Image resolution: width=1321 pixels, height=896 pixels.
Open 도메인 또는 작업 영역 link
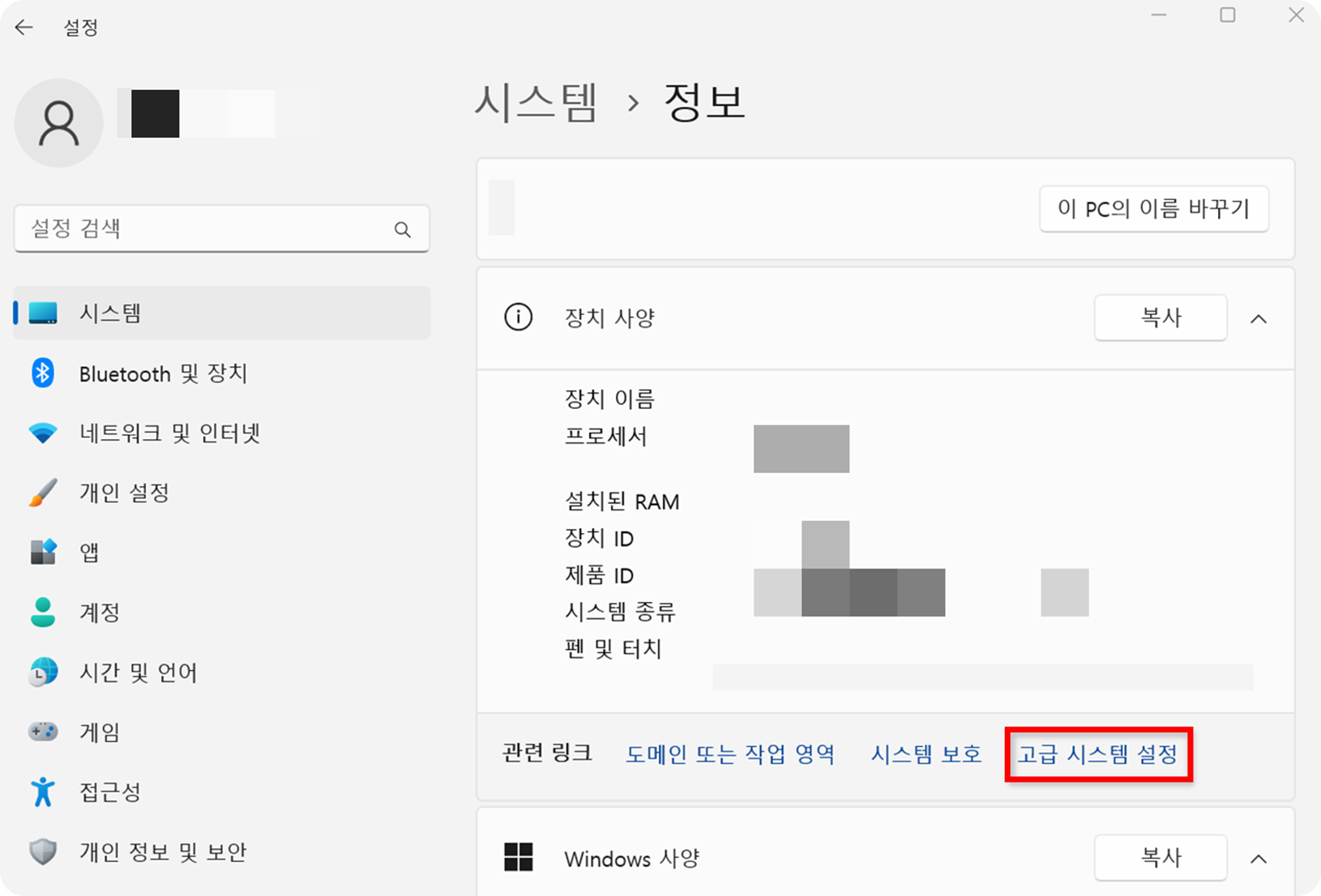point(730,754)
